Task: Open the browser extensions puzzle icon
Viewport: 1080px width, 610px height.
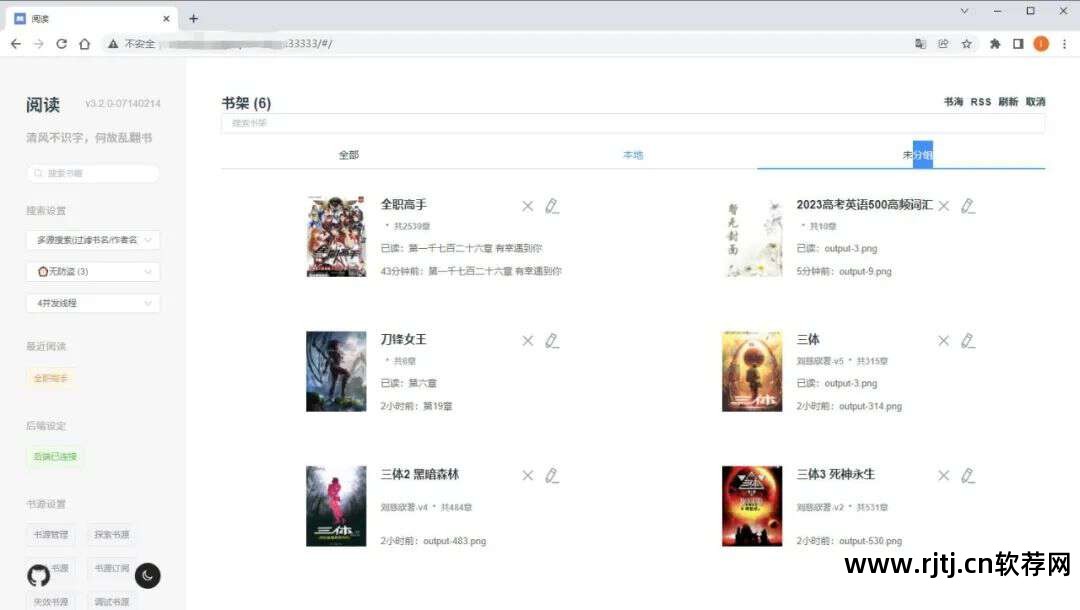Action: pyautogui.click(x=995, y=43)
